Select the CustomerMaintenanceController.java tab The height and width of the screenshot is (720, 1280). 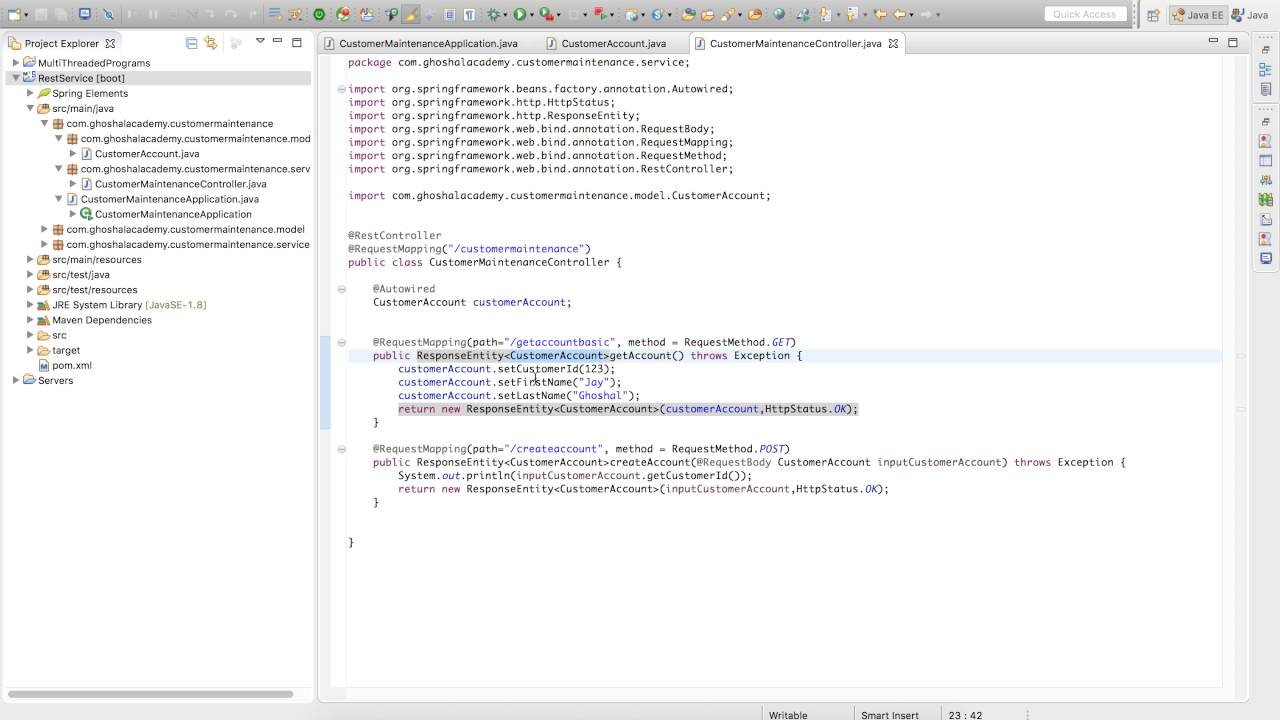coord(795,43)
